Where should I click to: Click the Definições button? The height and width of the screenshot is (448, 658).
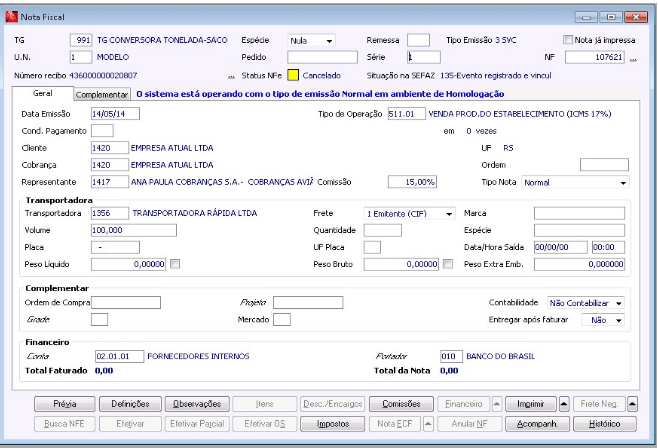[130, 404]
